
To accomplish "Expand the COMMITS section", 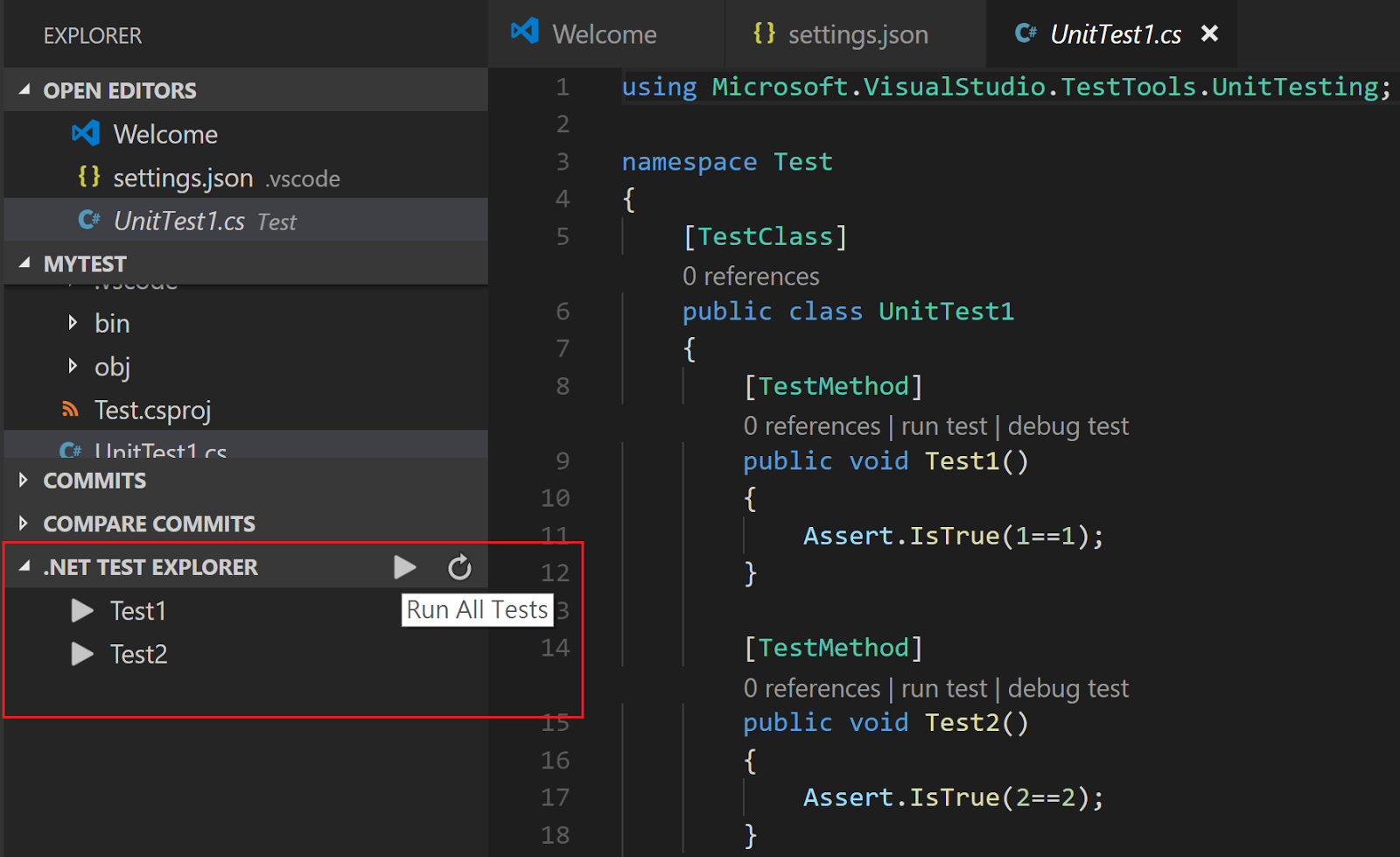I will click(22, 480).
